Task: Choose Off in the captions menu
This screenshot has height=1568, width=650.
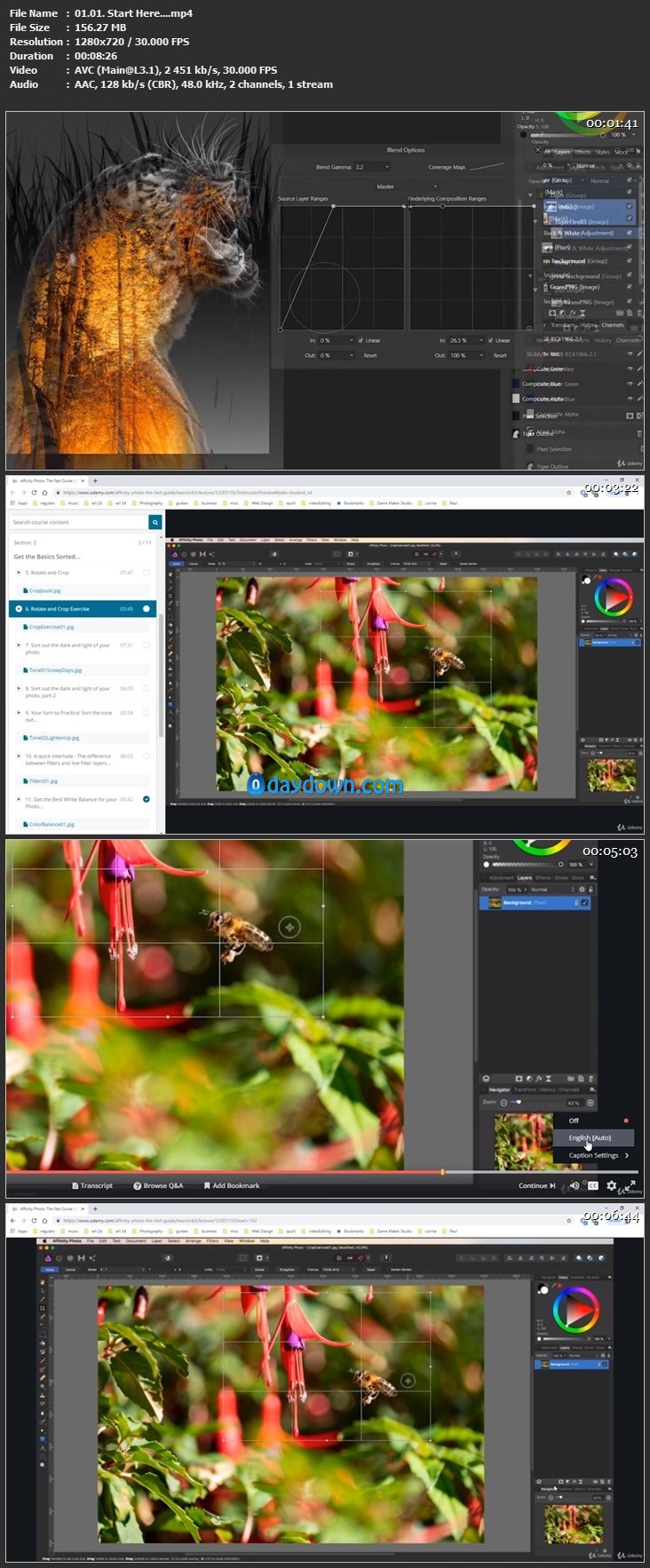Action: [x=574, y=1121]
